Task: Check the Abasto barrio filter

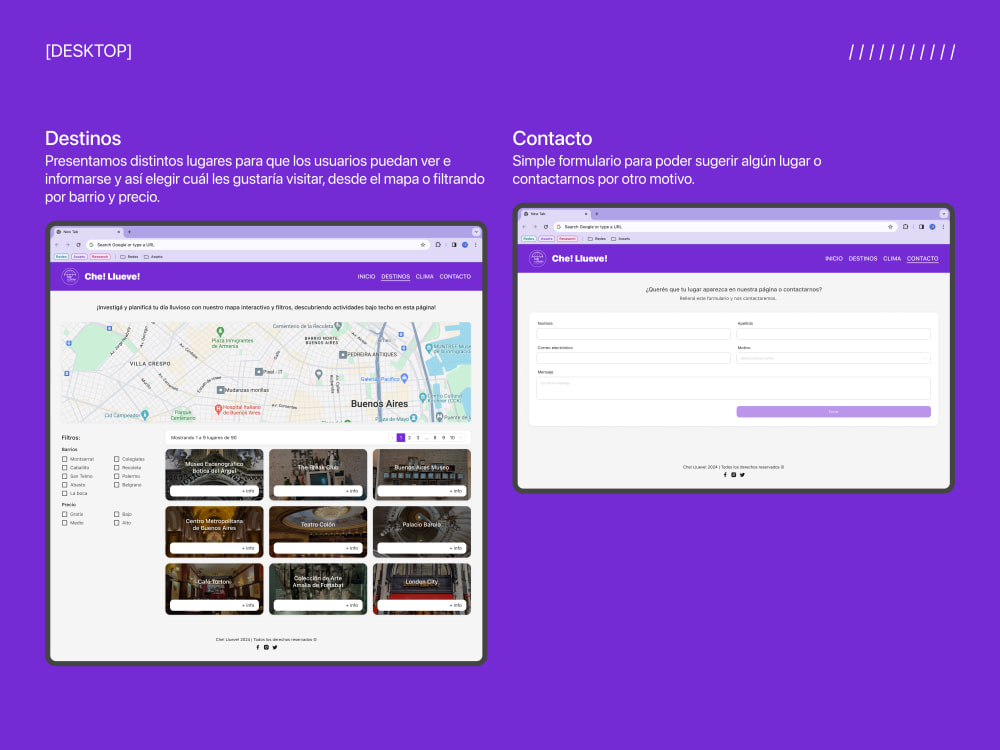Action: tap(64, 485)
